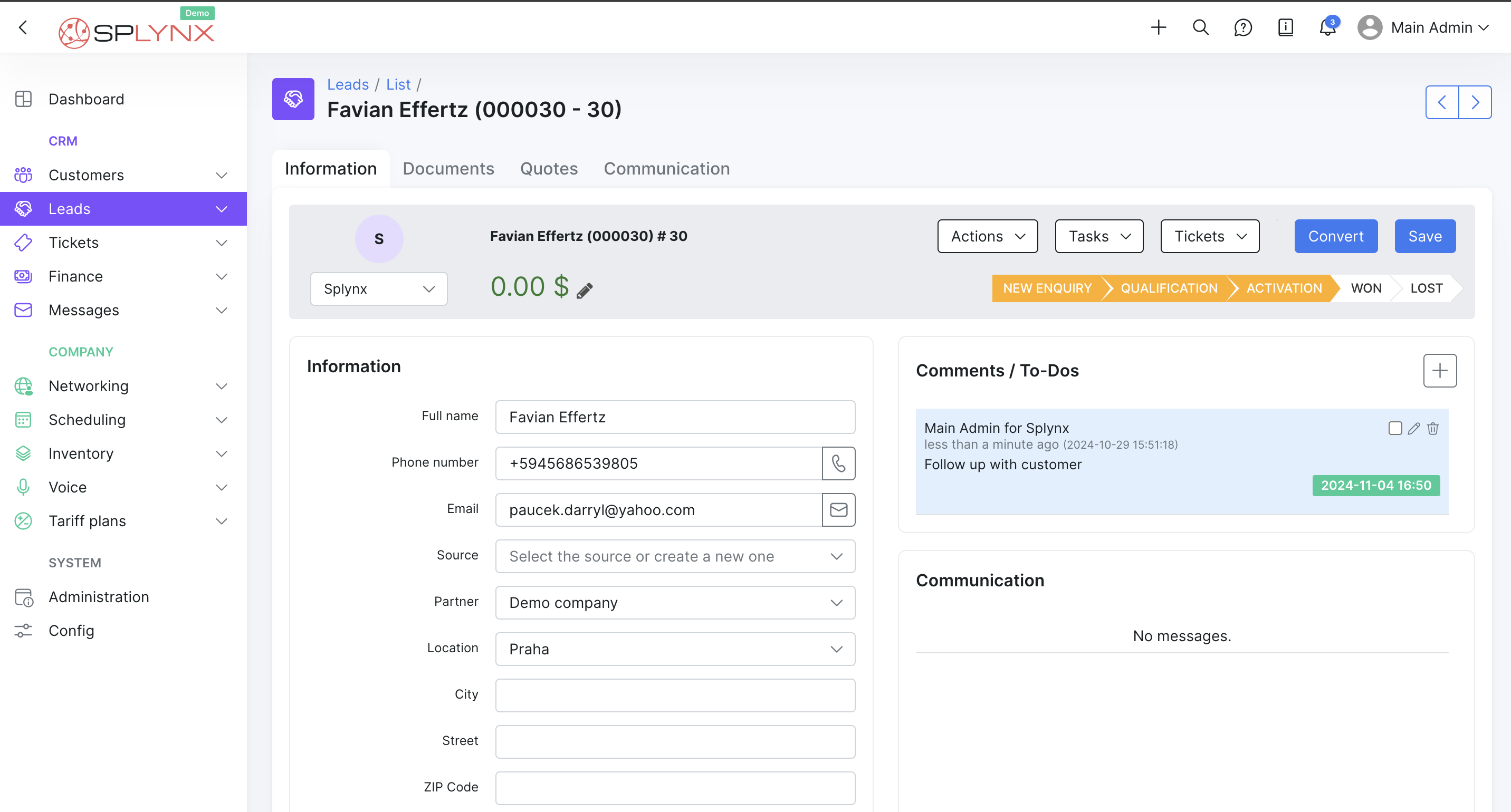Viewport: 1511px width, 812px height.
Task: Click the Administration icon in sidebar
Action: click(23, 596)
